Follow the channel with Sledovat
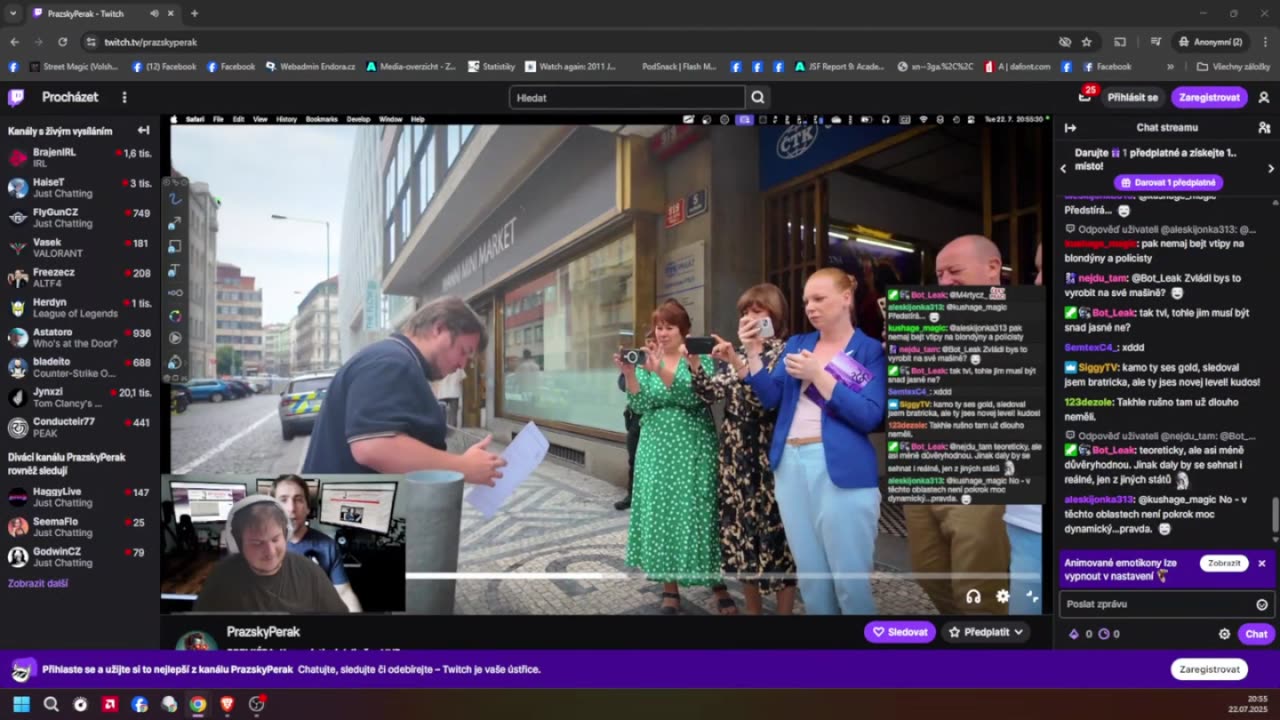 900,632
